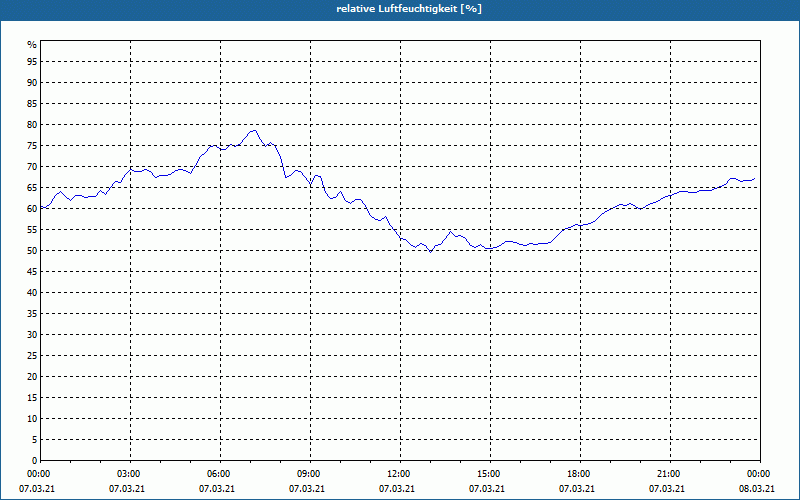Click the '08.03.21' date label

click(x=757, y=489)
